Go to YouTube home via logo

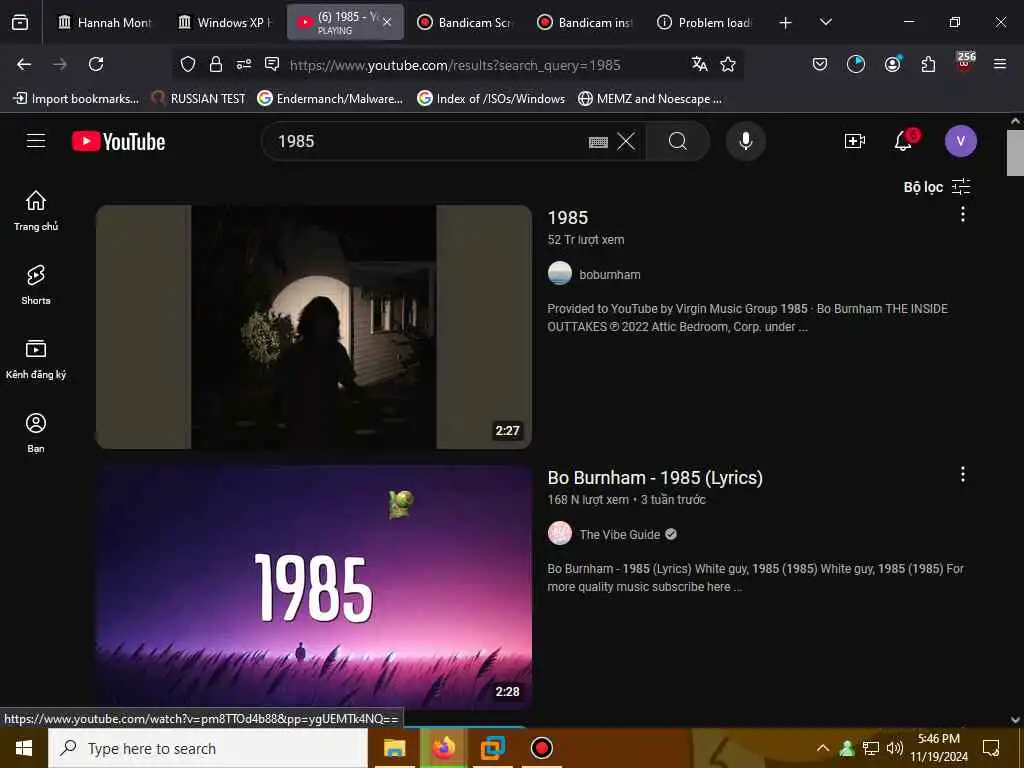click(x=118, y=141)
